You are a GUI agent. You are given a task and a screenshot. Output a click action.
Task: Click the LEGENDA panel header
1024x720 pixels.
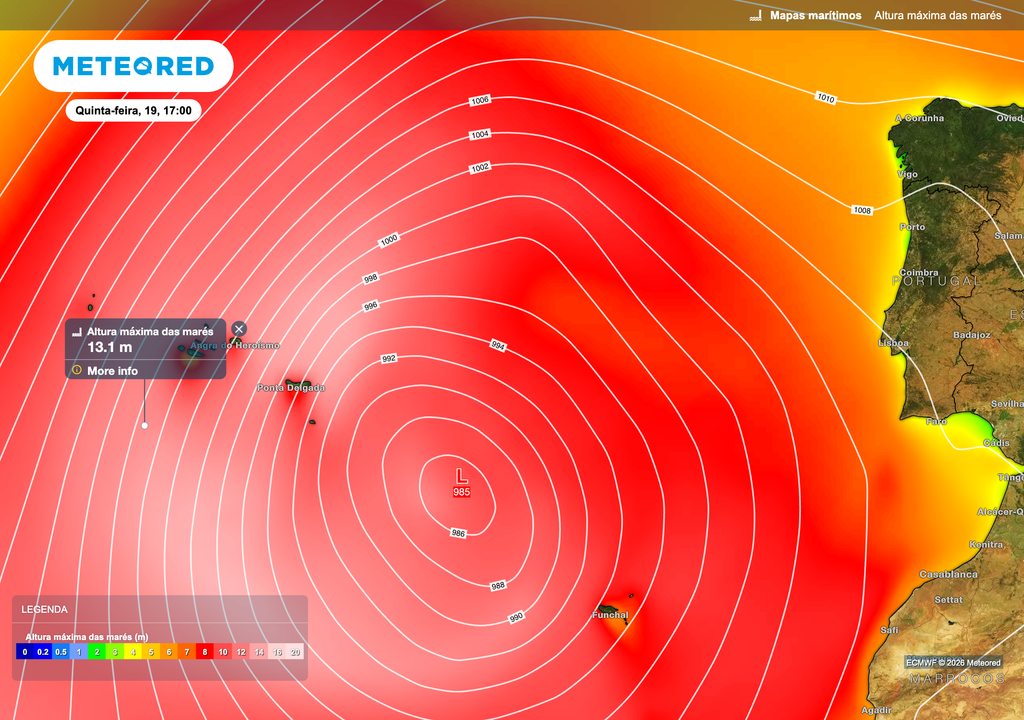point(45,609)
